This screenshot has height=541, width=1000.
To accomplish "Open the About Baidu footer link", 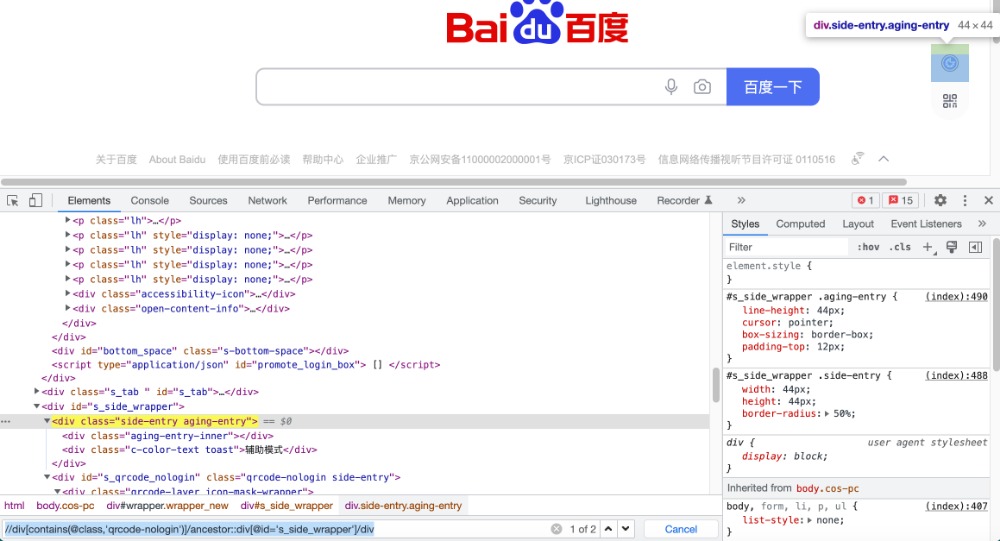I will [177, 159].
